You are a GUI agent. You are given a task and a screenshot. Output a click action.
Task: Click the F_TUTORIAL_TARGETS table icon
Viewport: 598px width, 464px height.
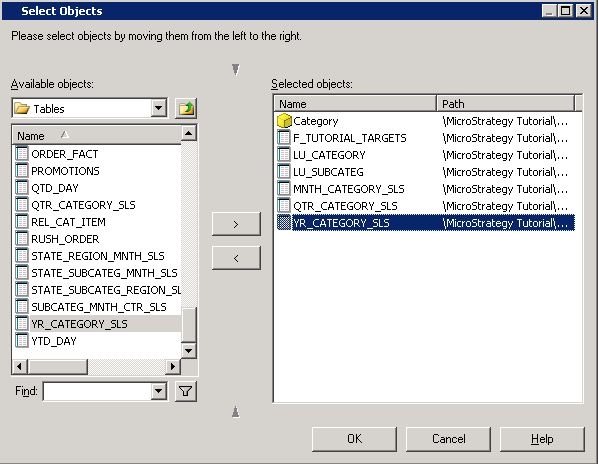[x=284, y=138]
